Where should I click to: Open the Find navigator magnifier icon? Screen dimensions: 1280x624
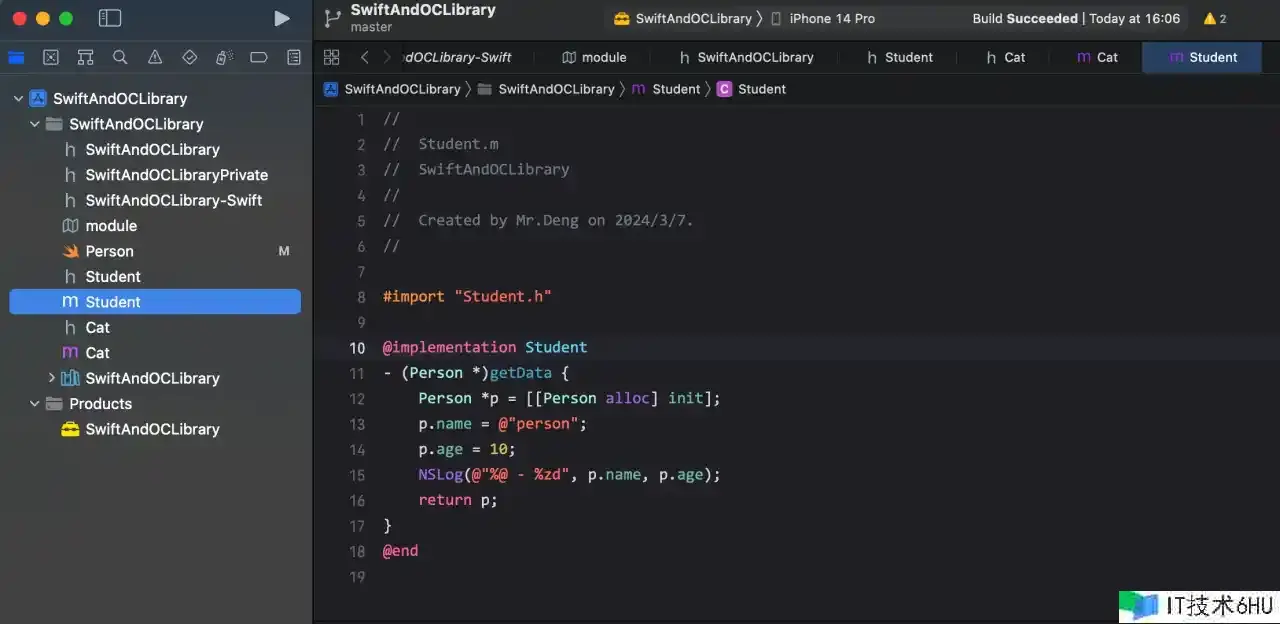(120, 57)
